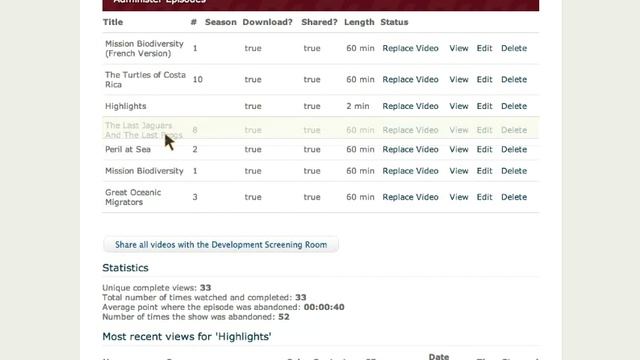
Task: View Mission Biodiversity (French Version) episode
Action: coord(459,48)
